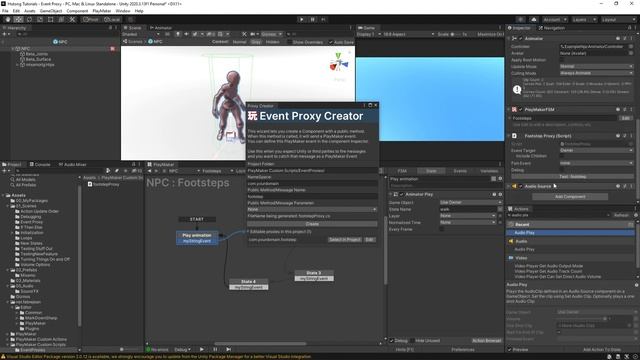This screenshot has height=360, width=640.
Task: Open Animator Play action settings gear
Action: coord(500,194)
